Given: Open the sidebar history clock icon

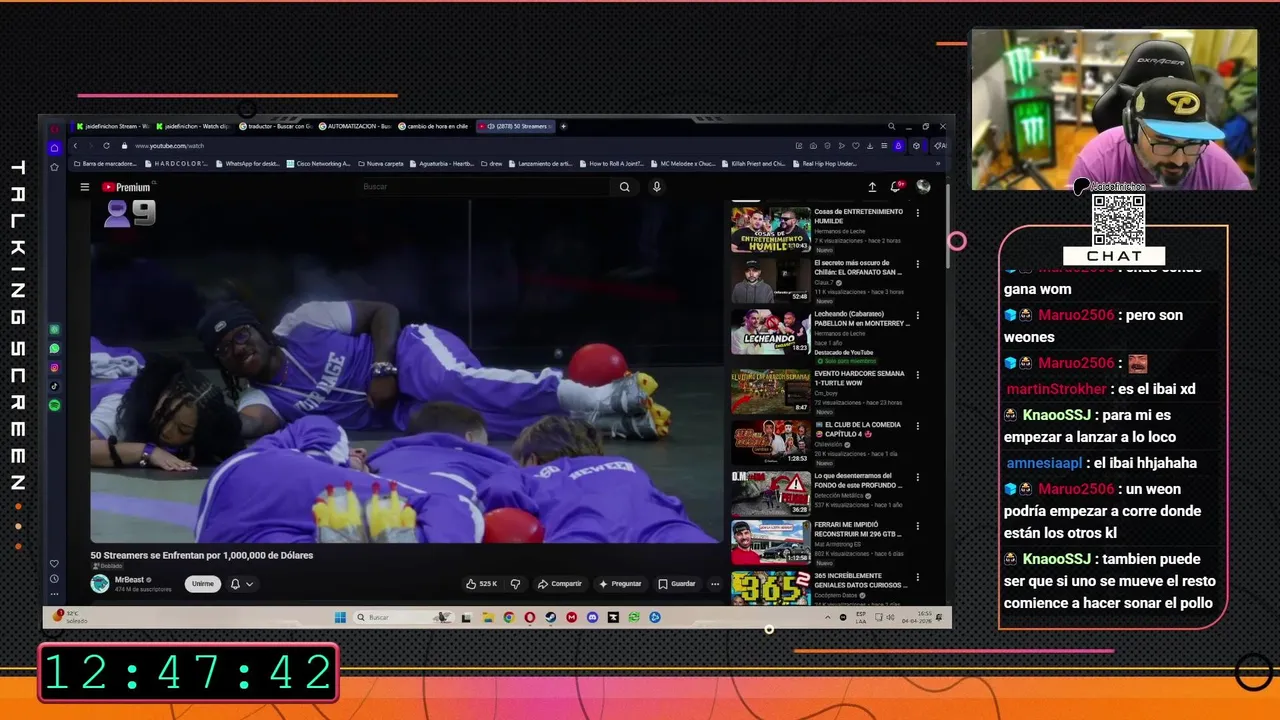Looking at the screenshot, I should pos(54,579).
